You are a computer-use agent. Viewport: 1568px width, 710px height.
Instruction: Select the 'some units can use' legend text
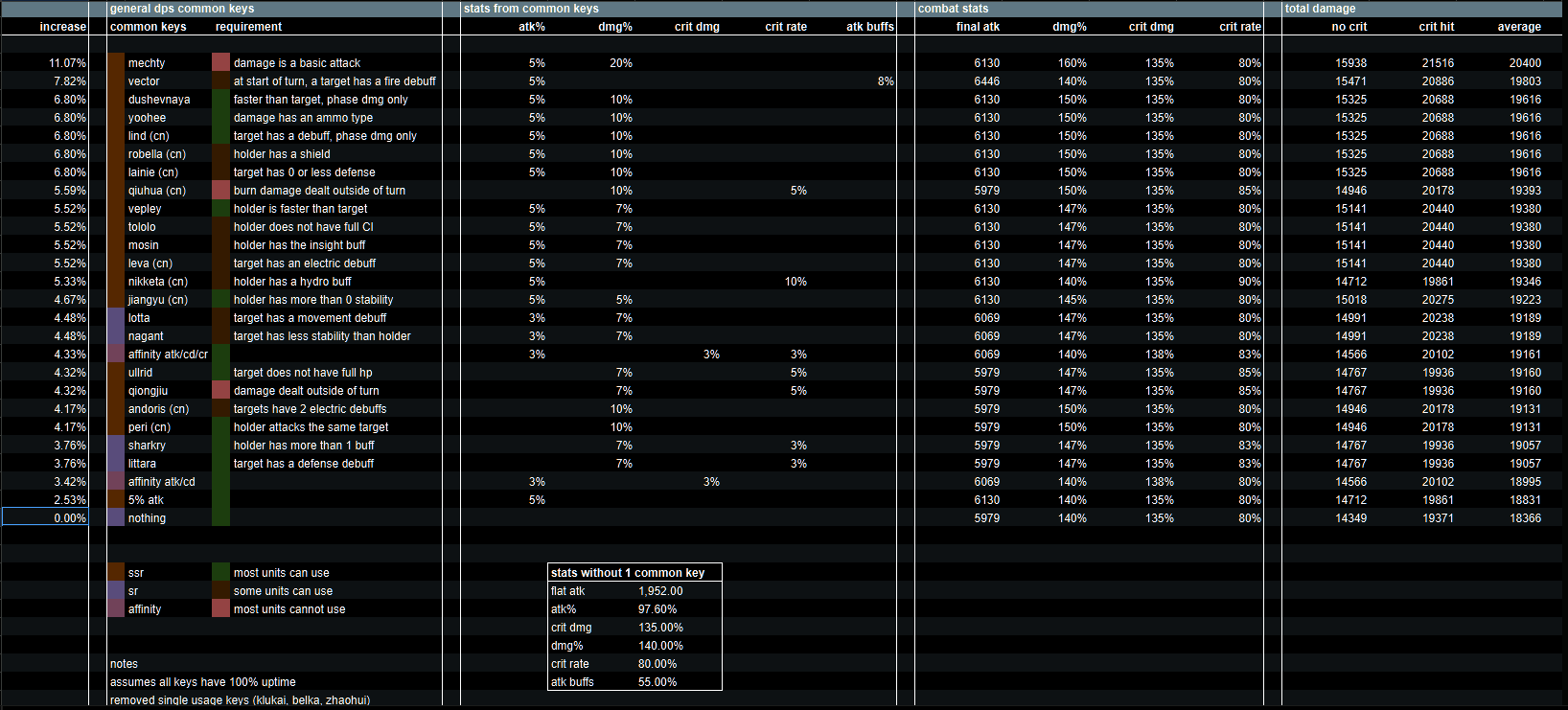[283, 591]
